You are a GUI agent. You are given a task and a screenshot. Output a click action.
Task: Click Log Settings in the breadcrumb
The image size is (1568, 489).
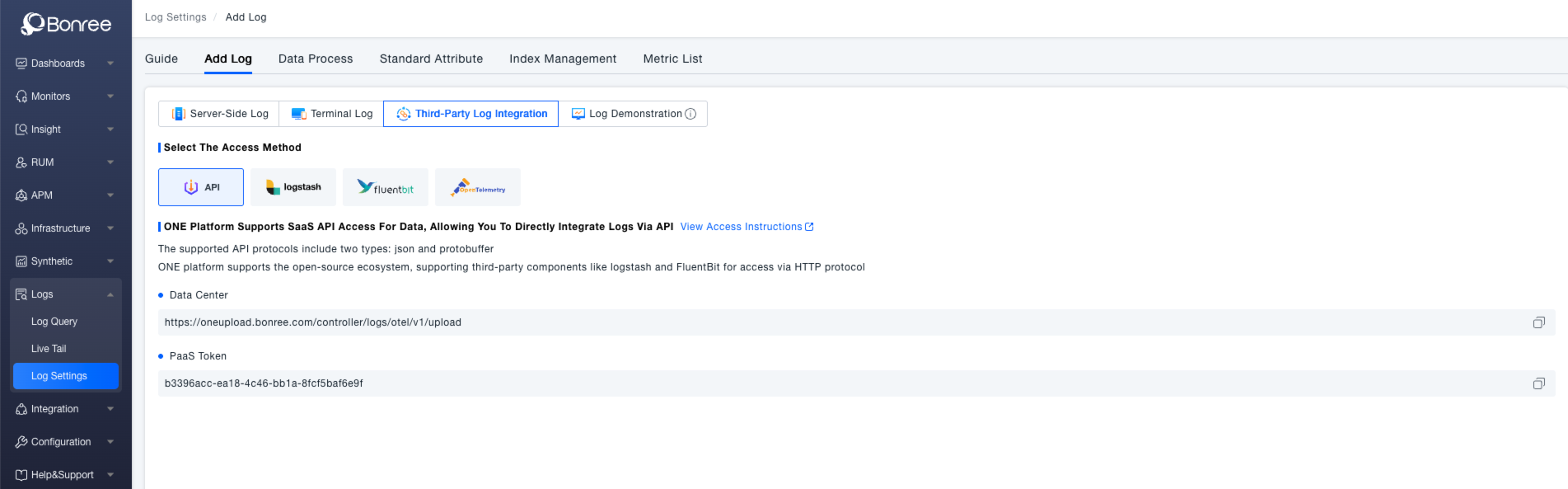(176, 17)
